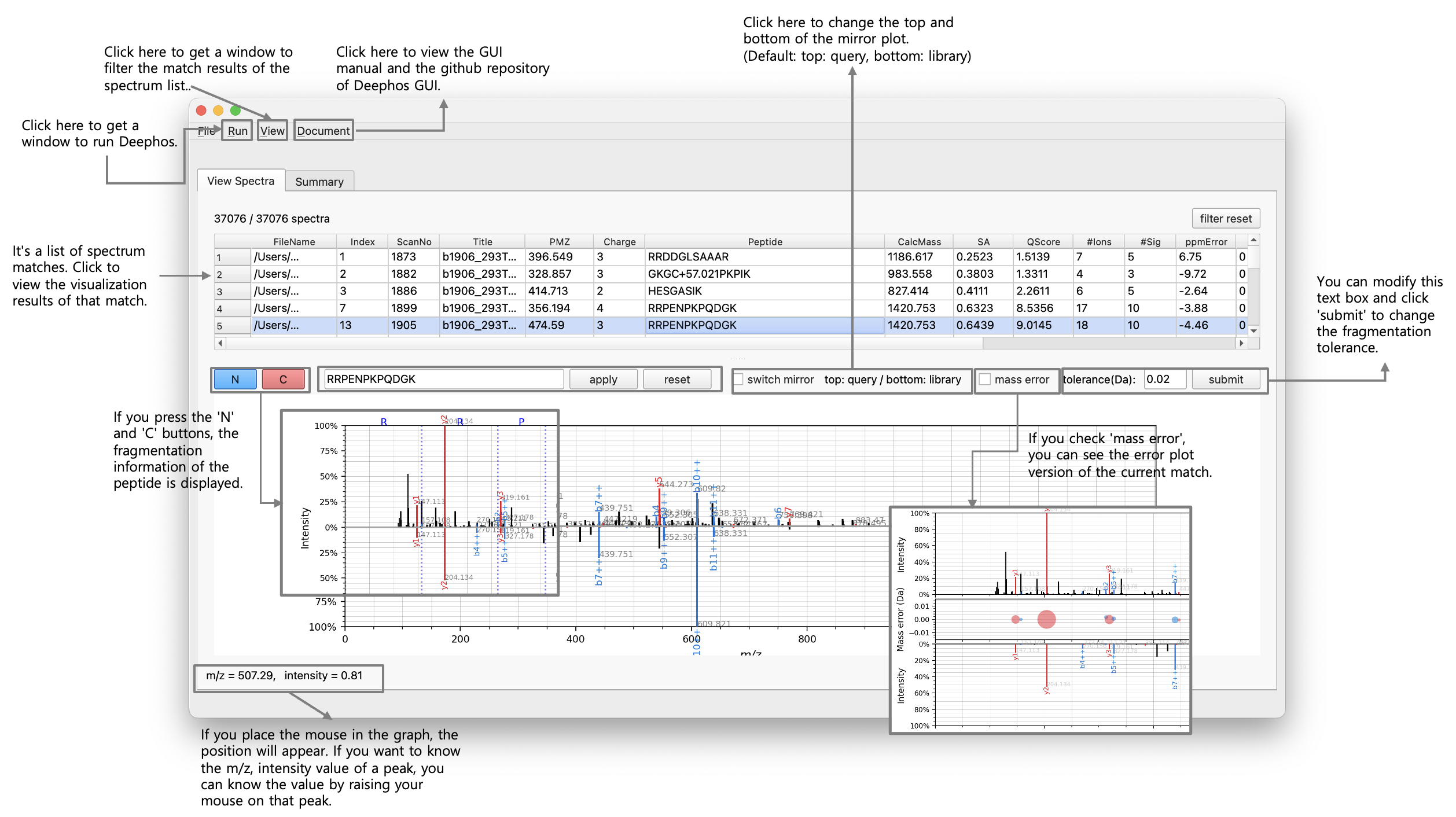This screenshot has width=1456, height=817.
Task: Switch to the Summary tab
Action: click(x=319, y=182)
